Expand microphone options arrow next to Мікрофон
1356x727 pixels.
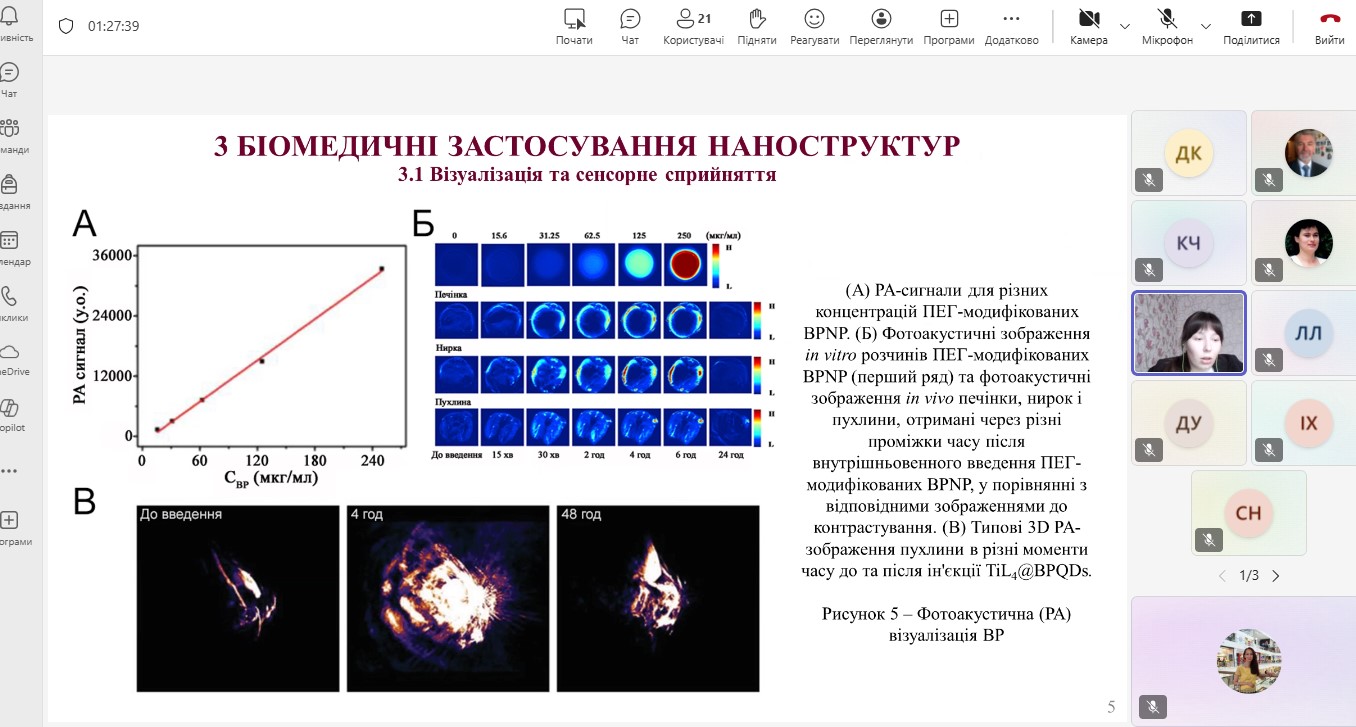[1205, 26]
